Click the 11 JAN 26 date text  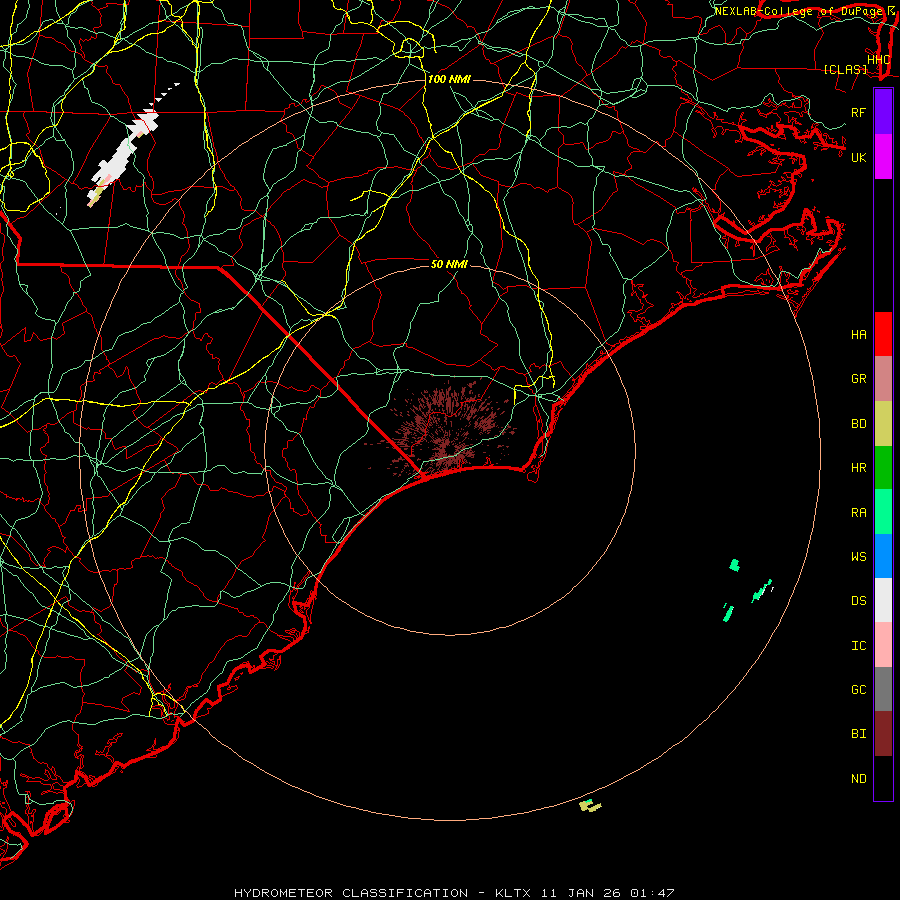pyautogui.click(x=580, y=893)
